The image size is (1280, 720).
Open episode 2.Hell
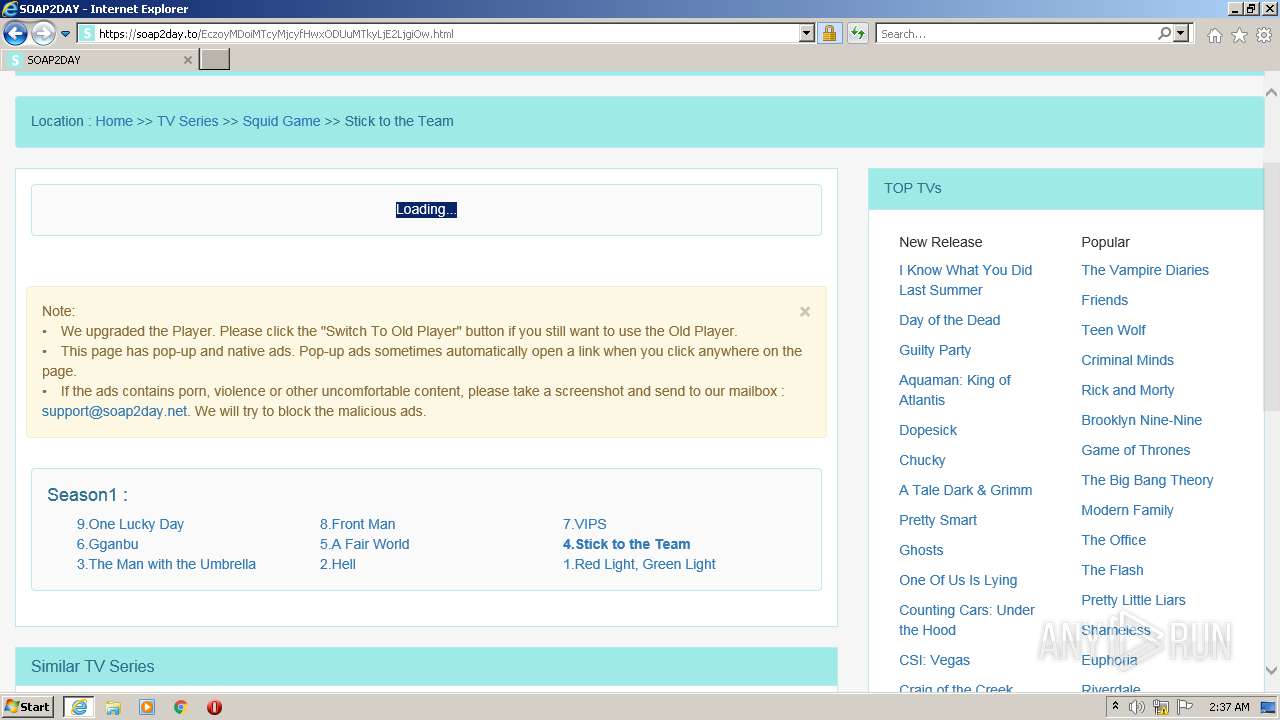click(x=337, y=564)
